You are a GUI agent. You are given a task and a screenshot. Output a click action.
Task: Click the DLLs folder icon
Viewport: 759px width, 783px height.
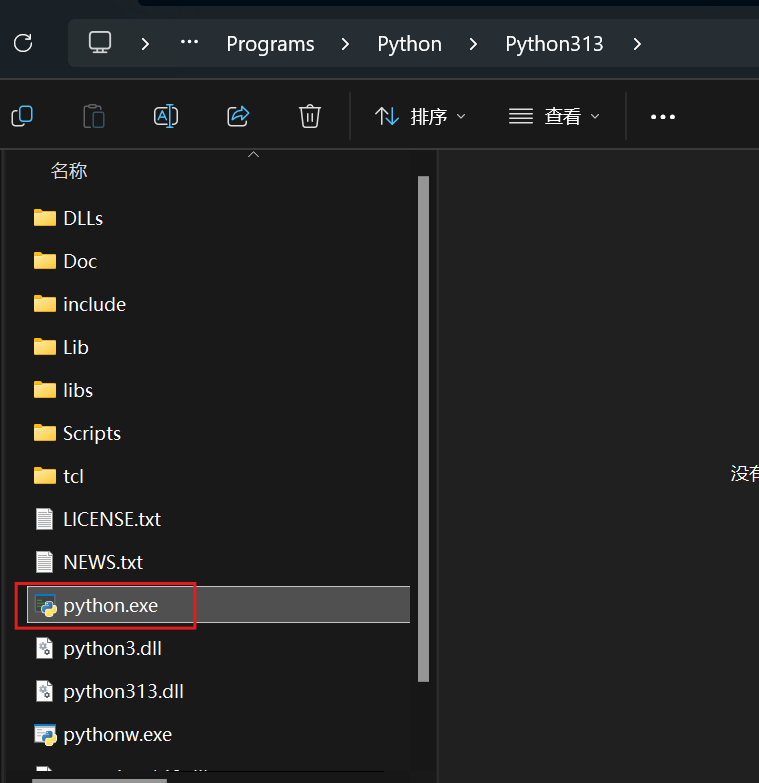coord(44,218)
